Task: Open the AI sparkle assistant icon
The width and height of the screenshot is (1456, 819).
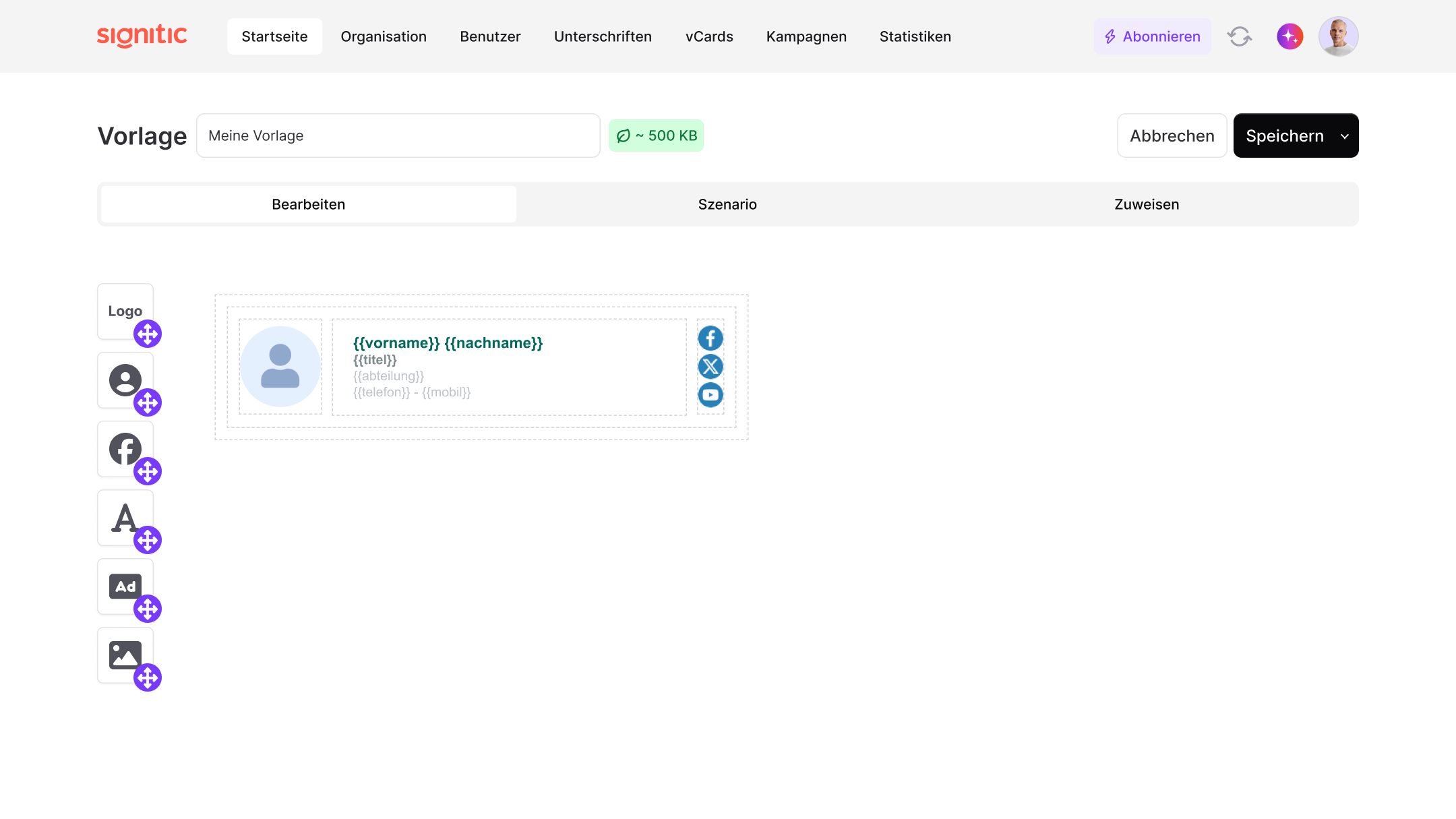Action: [x=1290, y=36]
